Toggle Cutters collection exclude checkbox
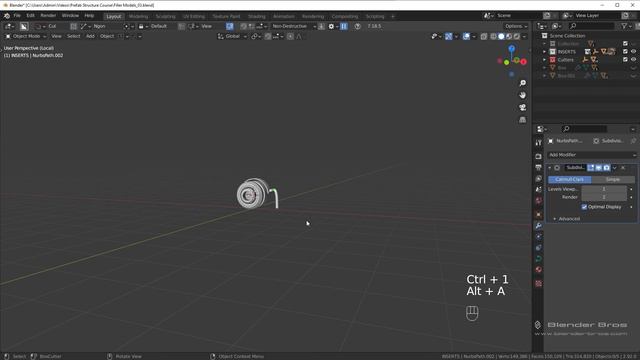The width and height of the screenshot is (640, 360). pos(625,60)
